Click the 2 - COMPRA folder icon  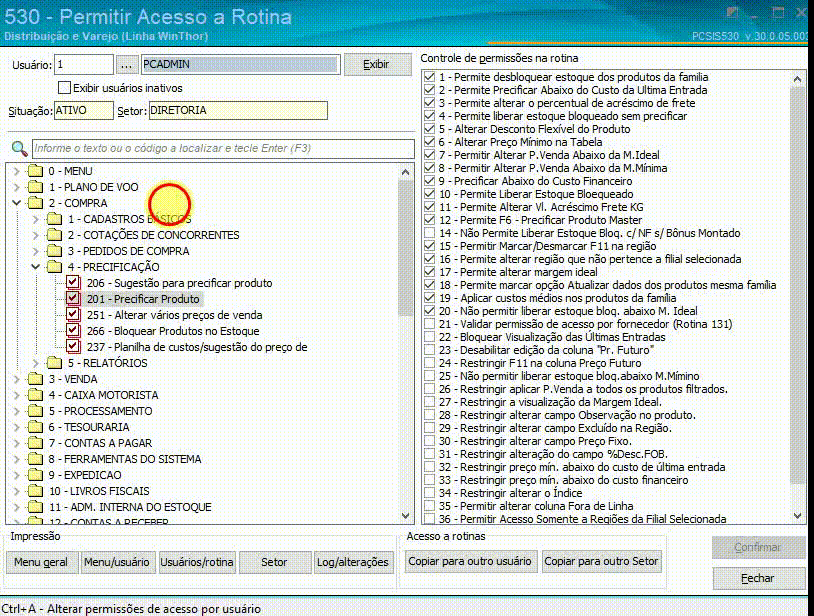[x=35, y=203]
